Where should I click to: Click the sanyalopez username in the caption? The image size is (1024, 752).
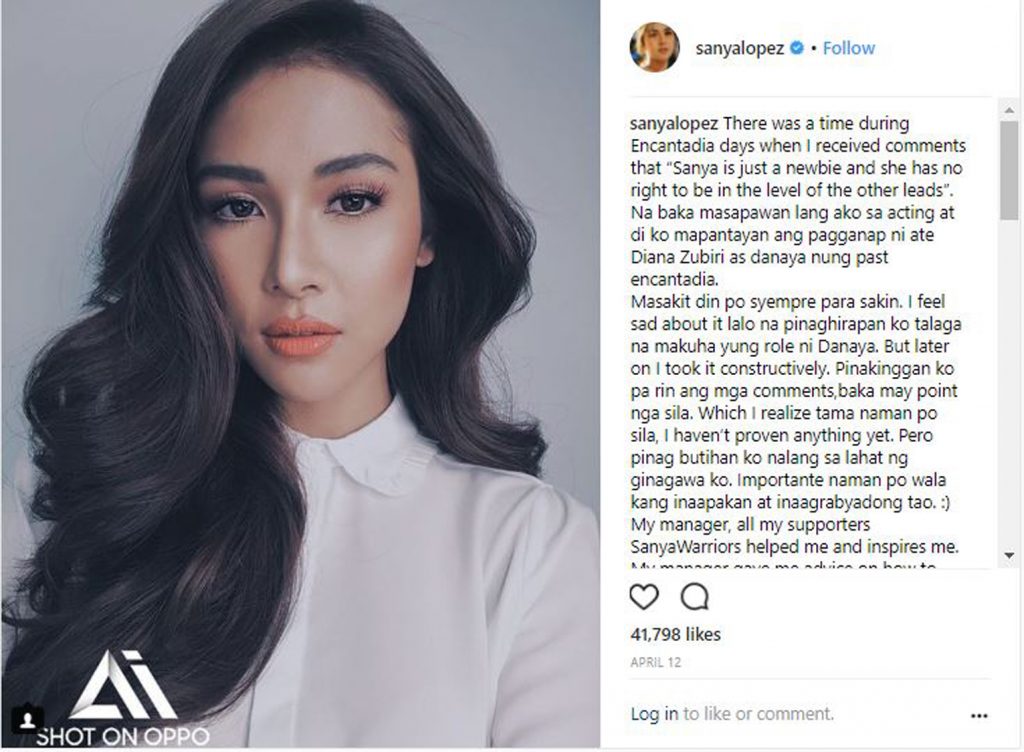click(674, 124)
